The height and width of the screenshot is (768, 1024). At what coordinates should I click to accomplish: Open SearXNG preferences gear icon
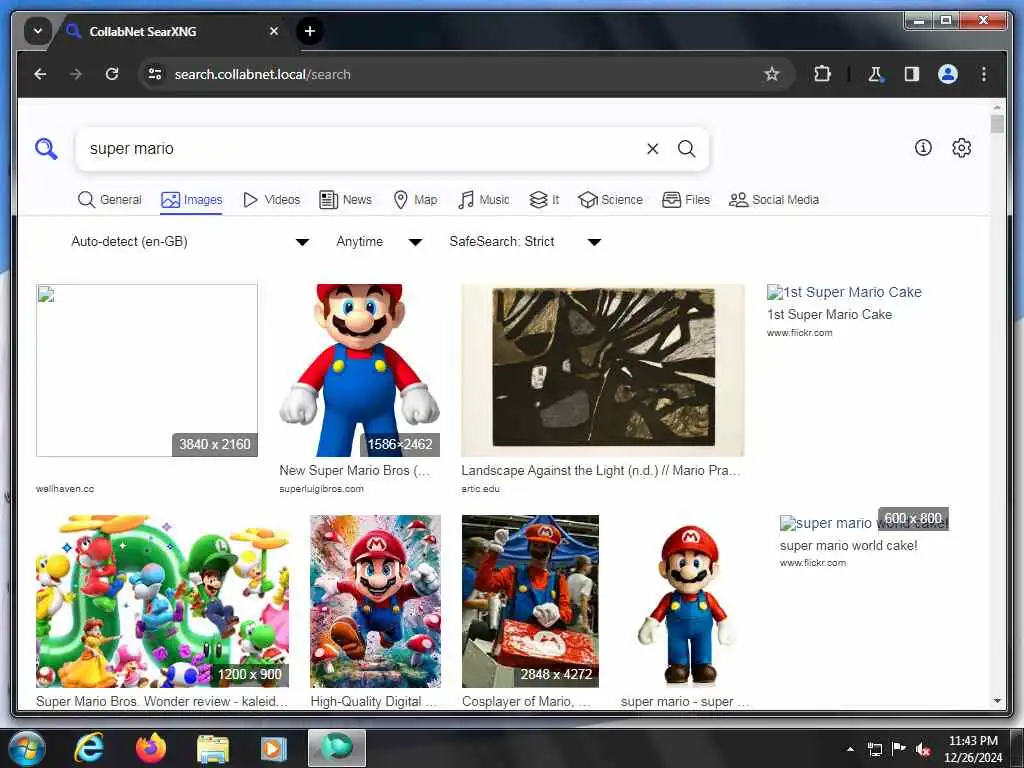(x=961, y=148)
